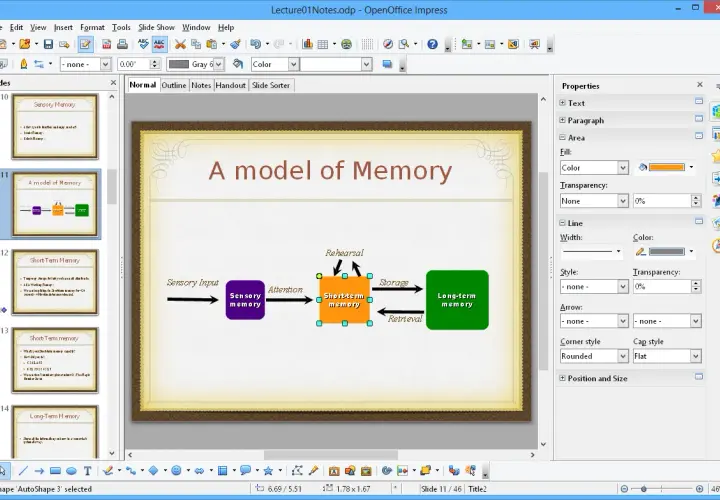Viewport: 720px width, 500px height.
Task: Open the Fontwork Gallery icon
Action: click(334, 471)
